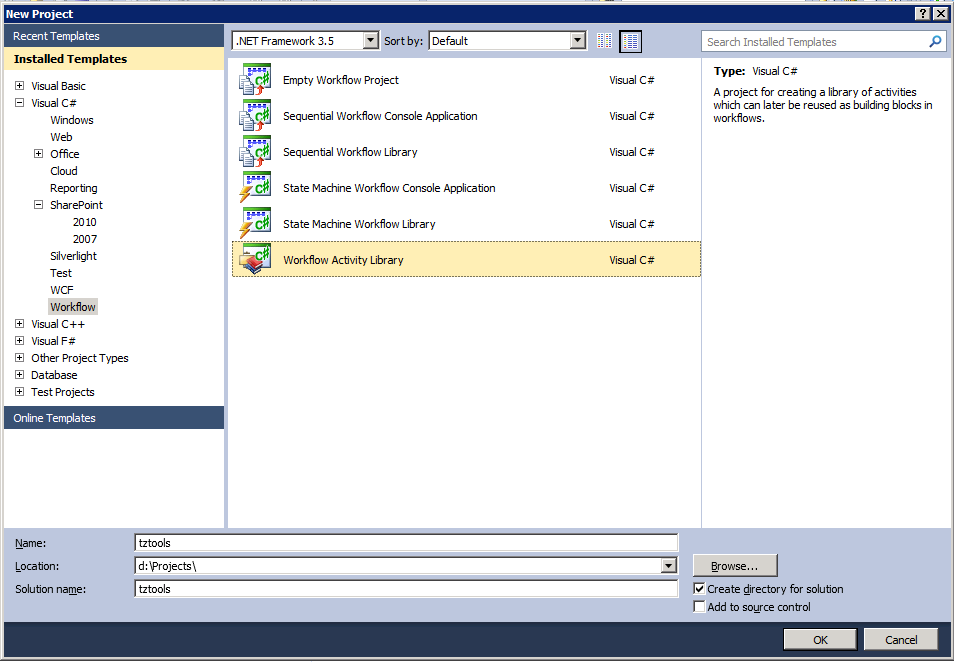This screenshot has width=954, height=662.
Task: Click the Location path text field
Action: pos(398,566)
